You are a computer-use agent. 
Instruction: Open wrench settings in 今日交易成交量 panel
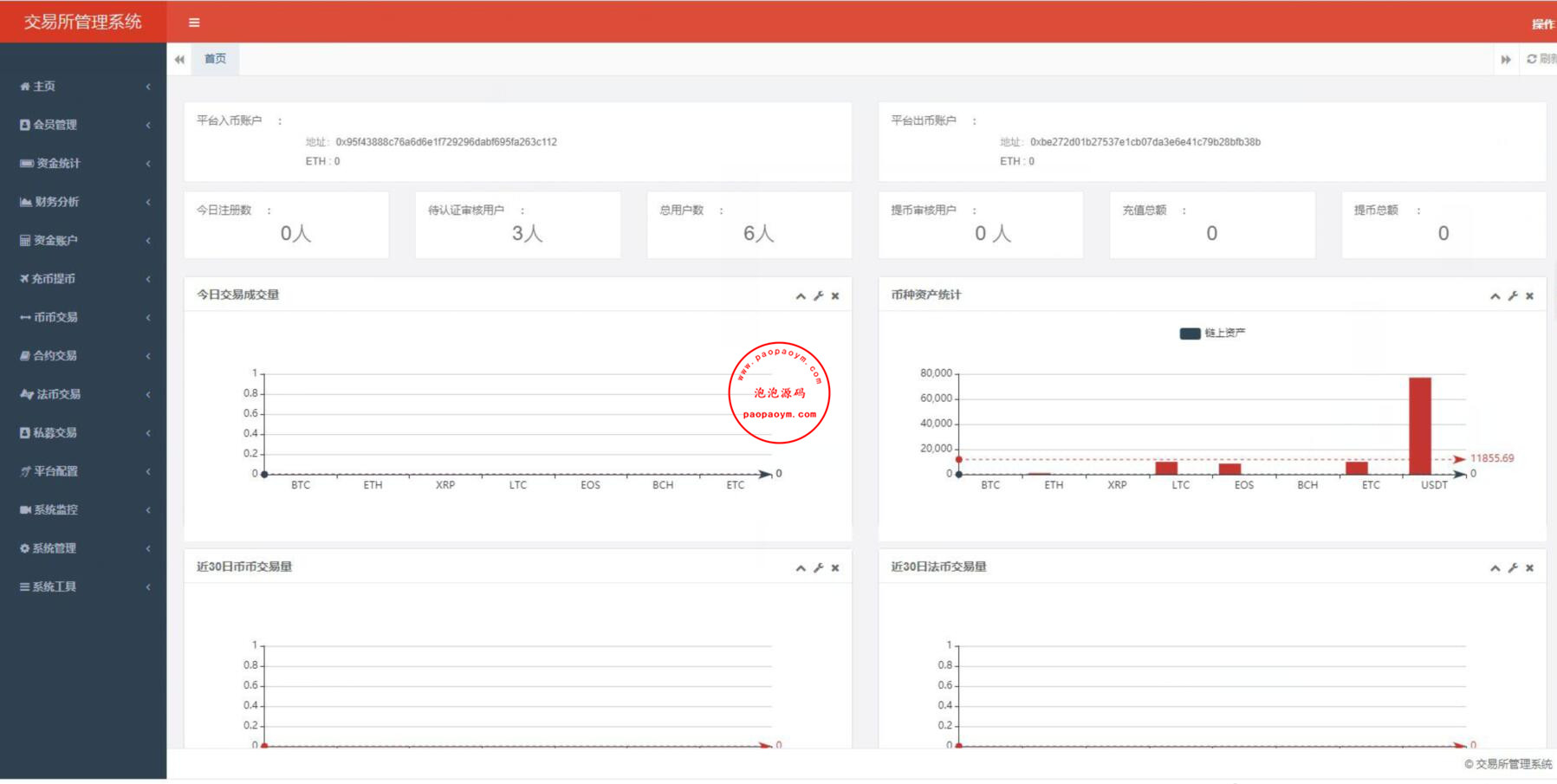(819, 296)
